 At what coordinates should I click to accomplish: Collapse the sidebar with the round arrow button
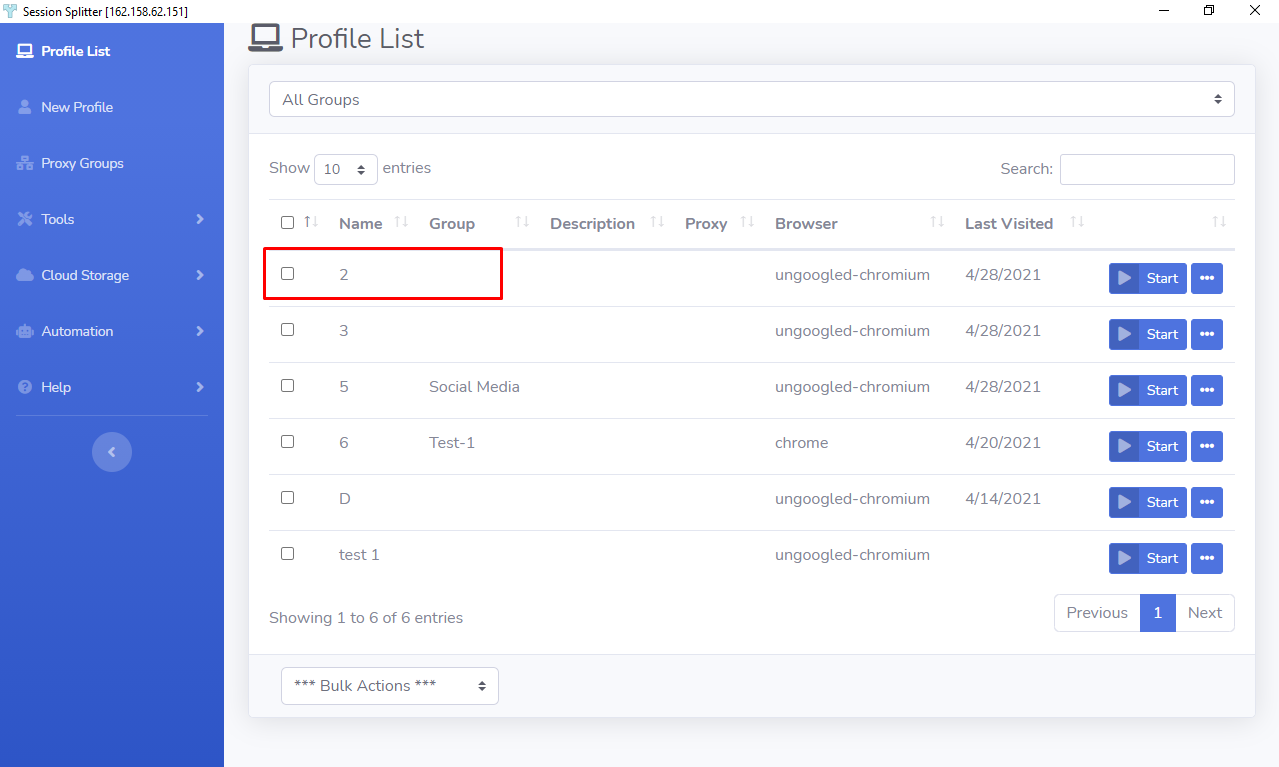click(x=112, y=452)
